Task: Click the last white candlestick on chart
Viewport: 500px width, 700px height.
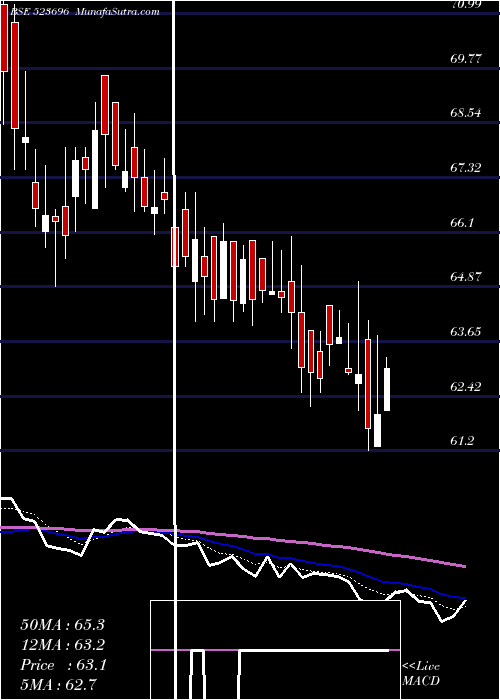Action: pyautogui.click(x=387, y=389)
